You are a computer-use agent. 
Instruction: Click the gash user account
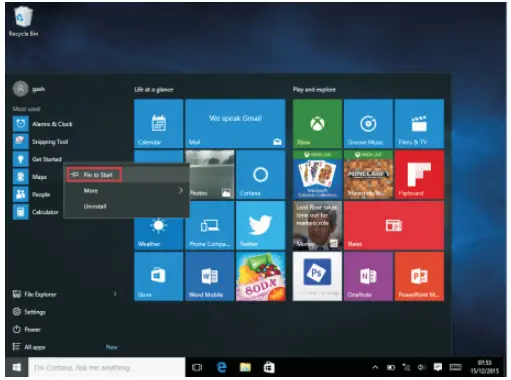pos(29,89)
